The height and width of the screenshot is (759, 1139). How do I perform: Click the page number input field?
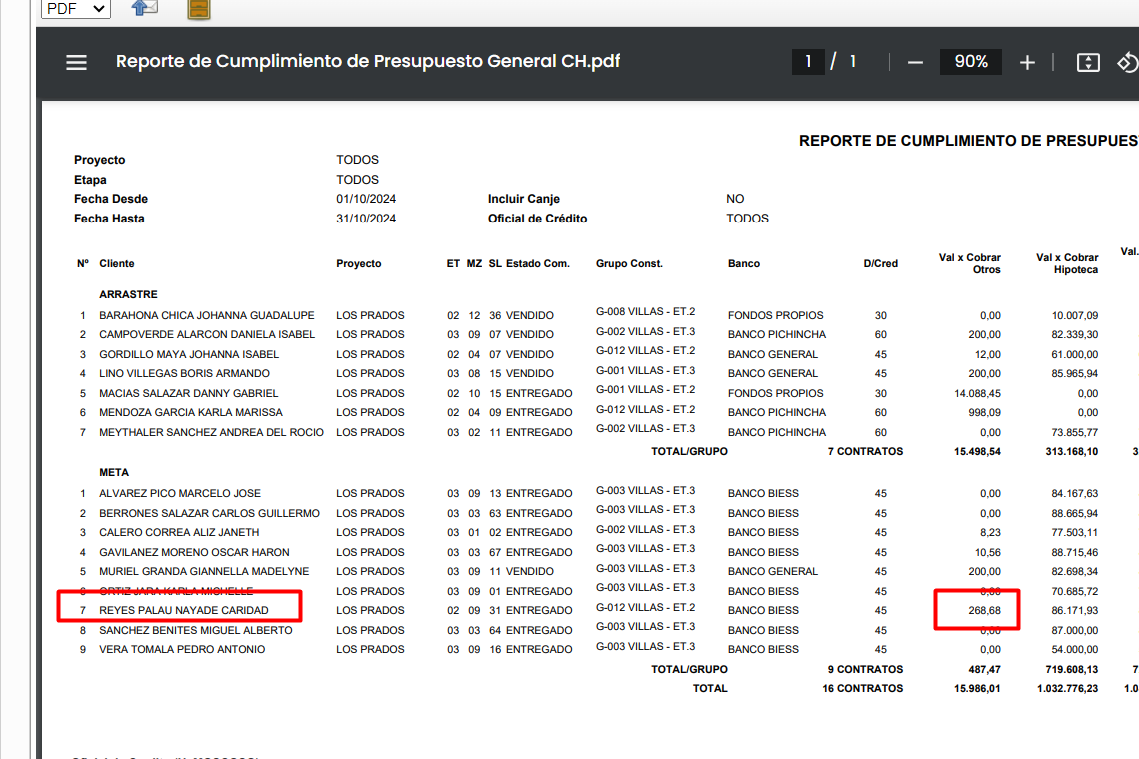pyautogui.click(x=808, y=62)
